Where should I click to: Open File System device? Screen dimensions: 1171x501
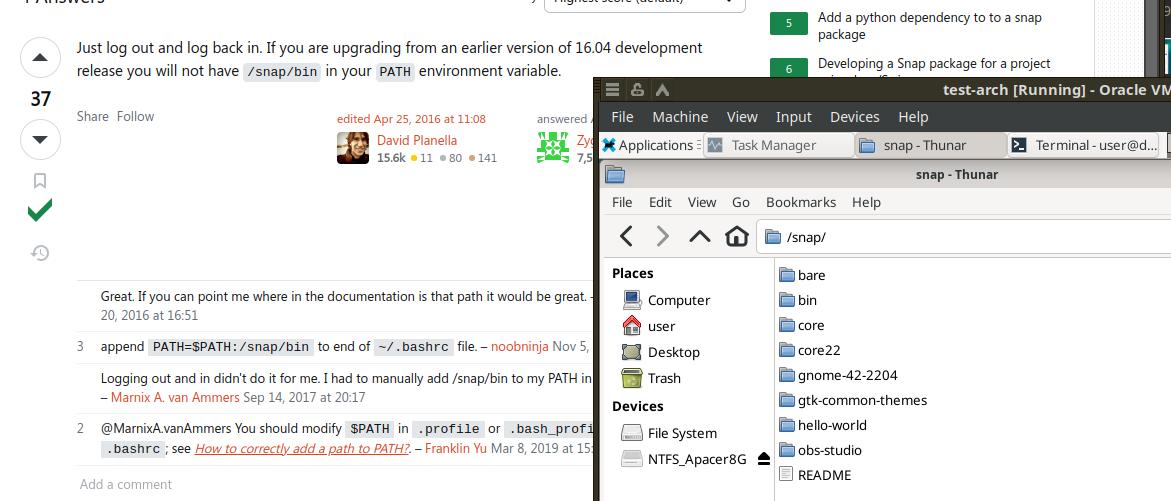(x=669, y=433)
